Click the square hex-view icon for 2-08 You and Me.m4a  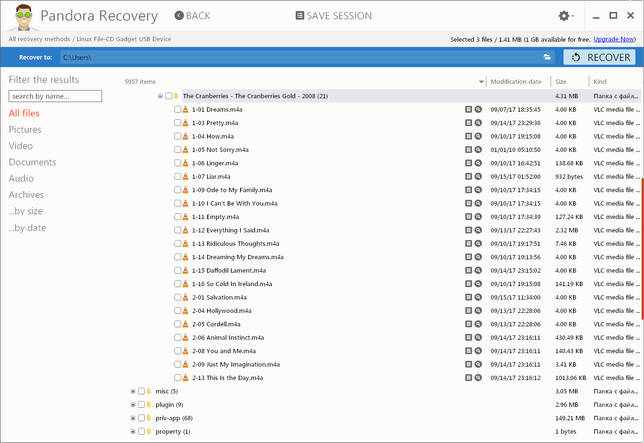click(468, 351)
